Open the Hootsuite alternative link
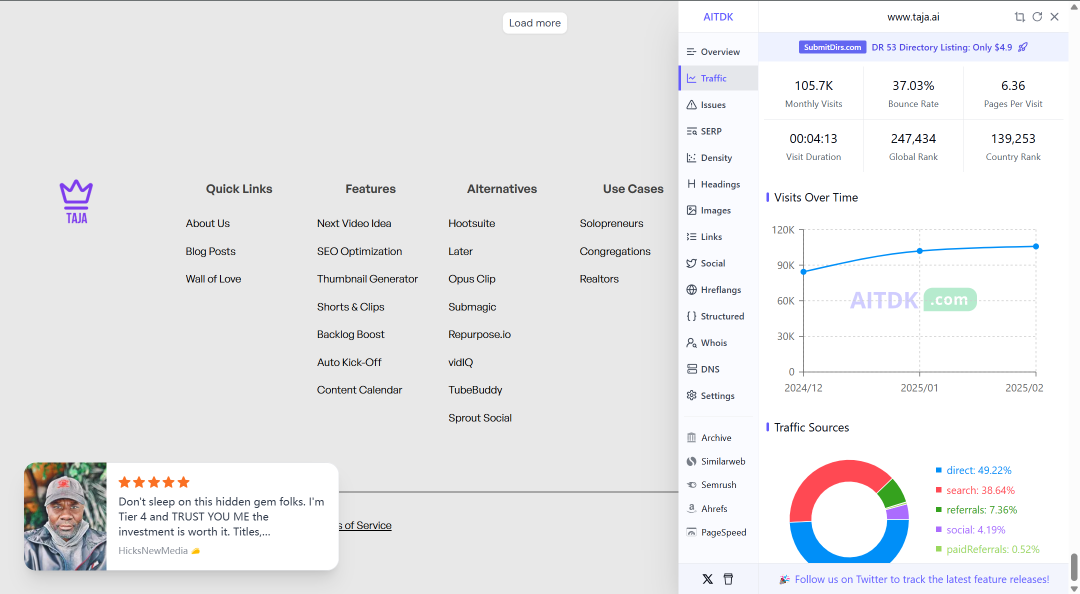 point(472,223)
